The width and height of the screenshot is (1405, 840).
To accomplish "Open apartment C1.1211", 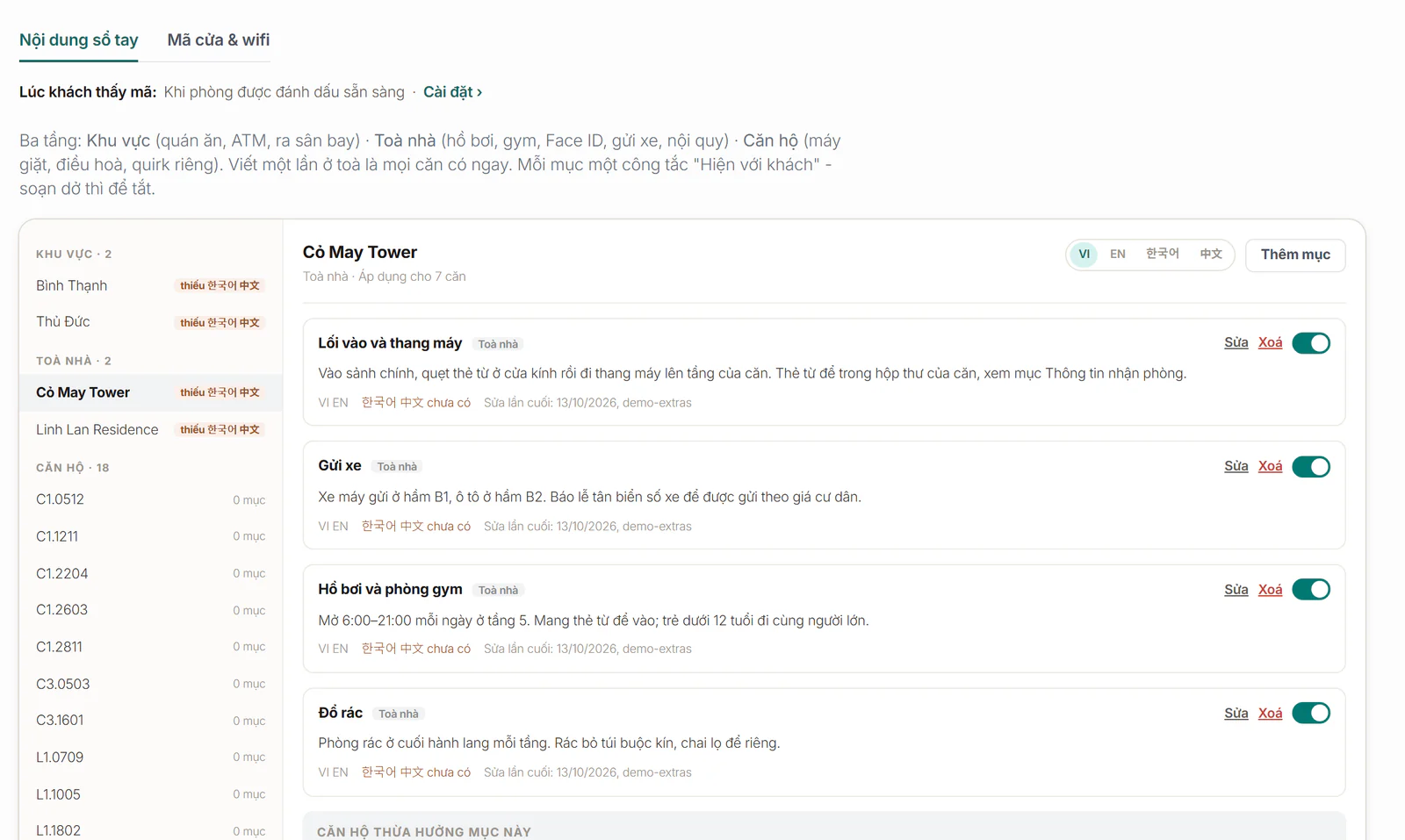I will click(150, 536).
